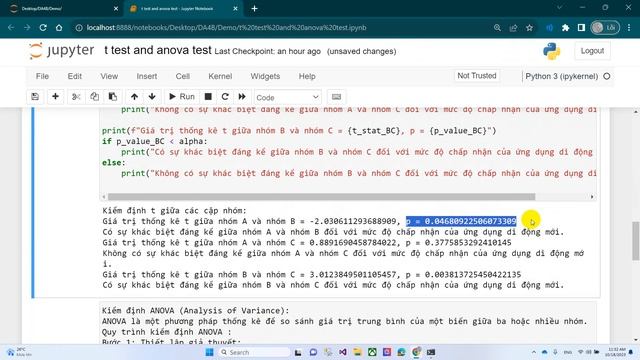Open the command palette keyboard icon
640x360 pixels.
click(336, 97)
